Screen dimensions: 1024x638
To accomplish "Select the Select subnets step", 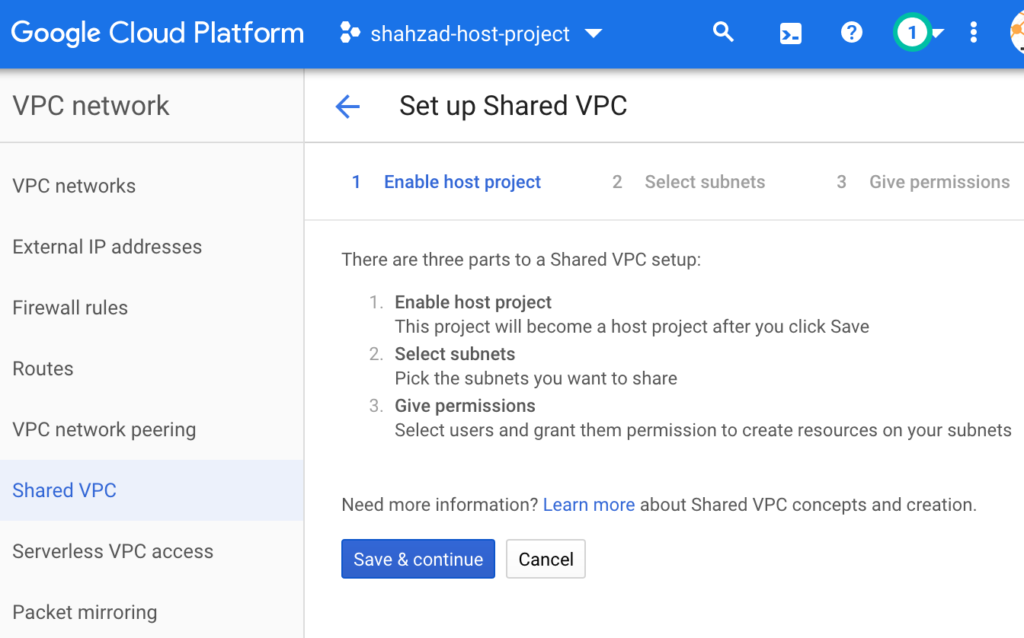I will coord(688,182).
